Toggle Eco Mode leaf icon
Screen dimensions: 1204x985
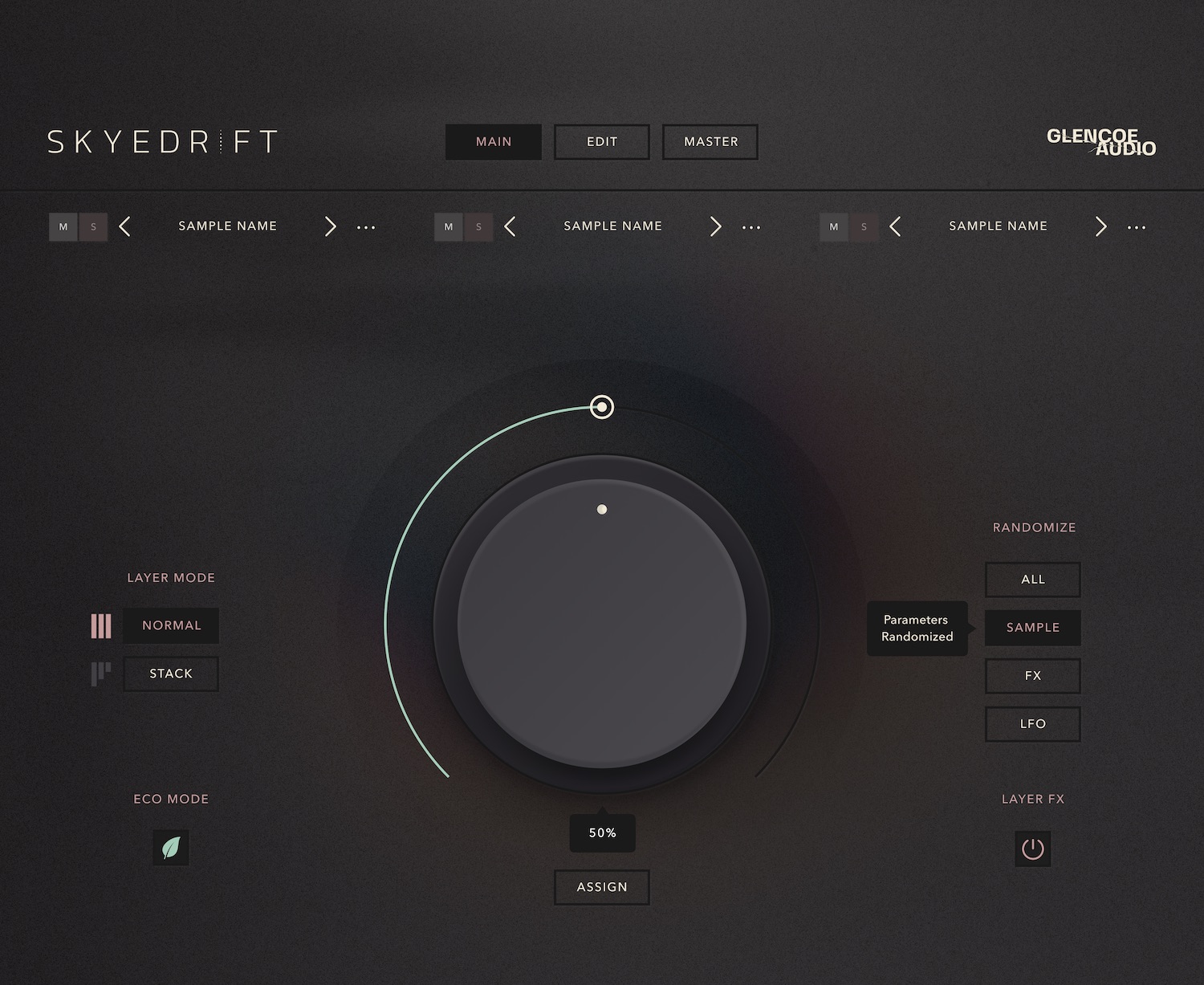(171, 848)
